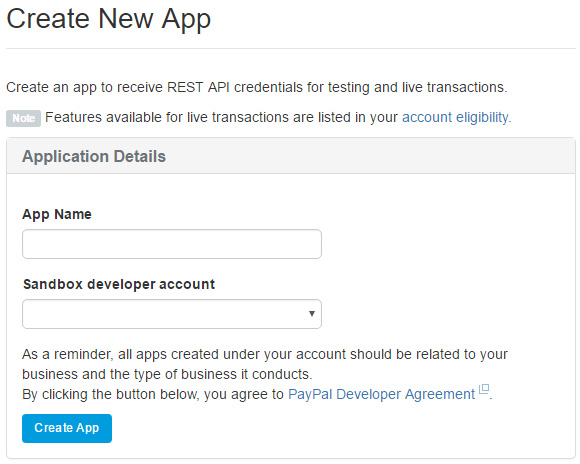The width and height of the screenshot is (580, 464).
Task: Click the App Name input field
Action: pos(172,244)
